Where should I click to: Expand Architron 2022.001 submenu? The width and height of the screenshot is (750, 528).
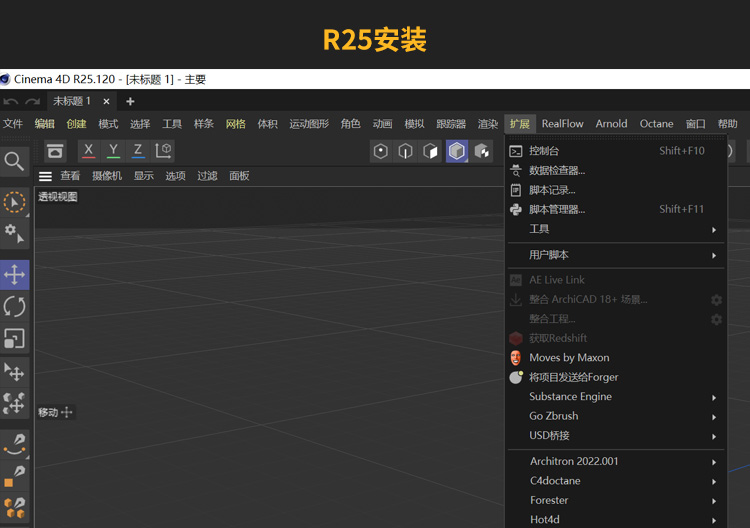click(616, 462)
